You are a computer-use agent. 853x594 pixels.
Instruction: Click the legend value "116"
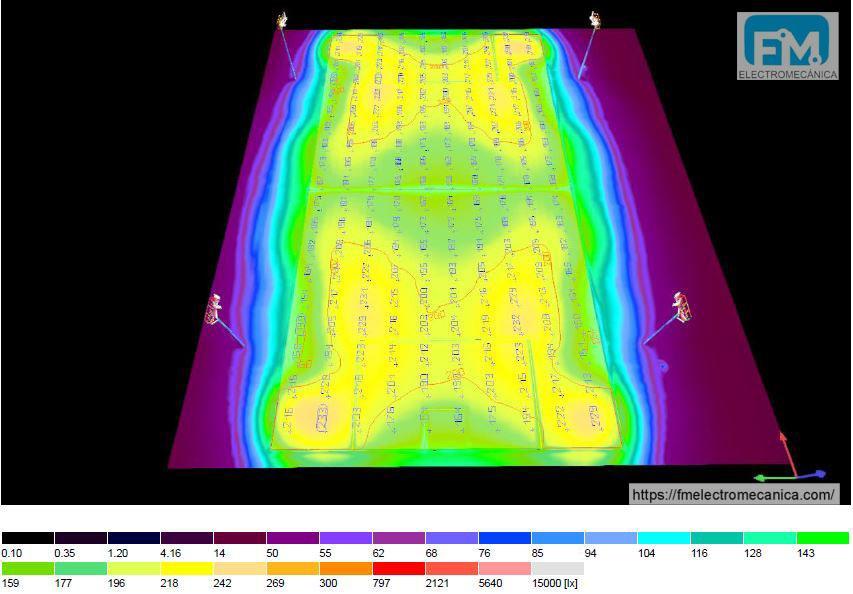click(700, 553)
